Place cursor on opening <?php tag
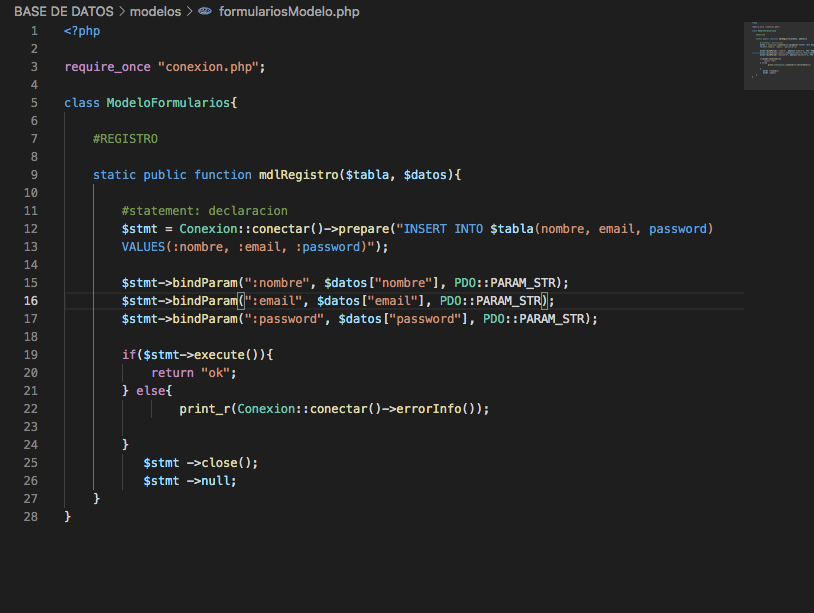Viewport: 814px width, 613px height. tap(82, 31)
